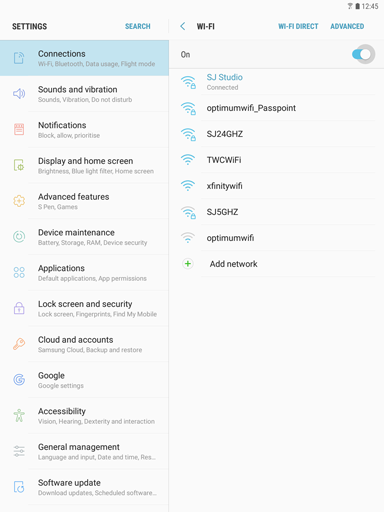Connect to the TWCWiFi network
This screenshot has height=512, width=384.
tap(277, 160)
